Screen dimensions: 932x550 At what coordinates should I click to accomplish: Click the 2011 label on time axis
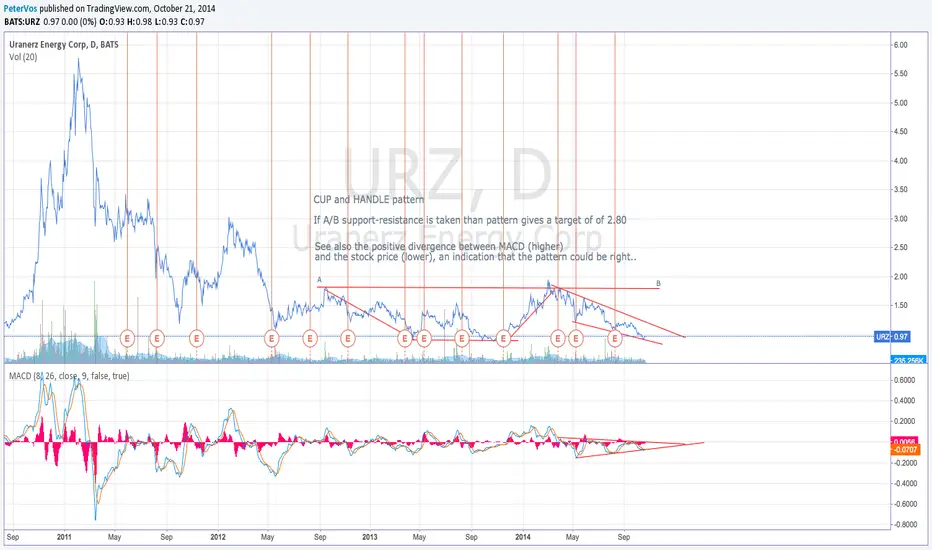point(64,537)
